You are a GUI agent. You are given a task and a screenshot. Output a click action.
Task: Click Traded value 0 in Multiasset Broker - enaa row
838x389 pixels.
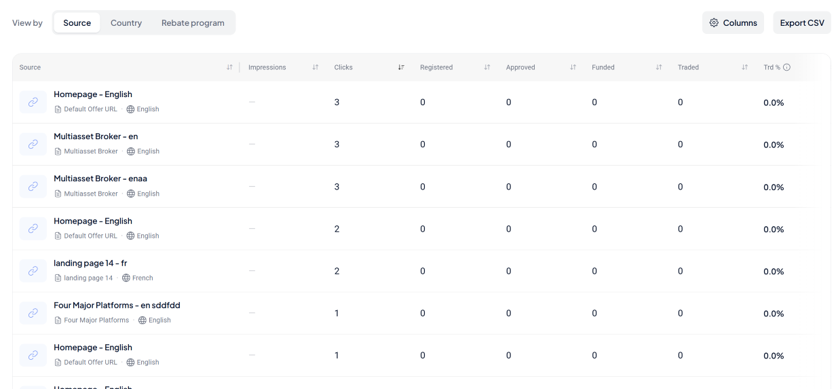point(680,186)
